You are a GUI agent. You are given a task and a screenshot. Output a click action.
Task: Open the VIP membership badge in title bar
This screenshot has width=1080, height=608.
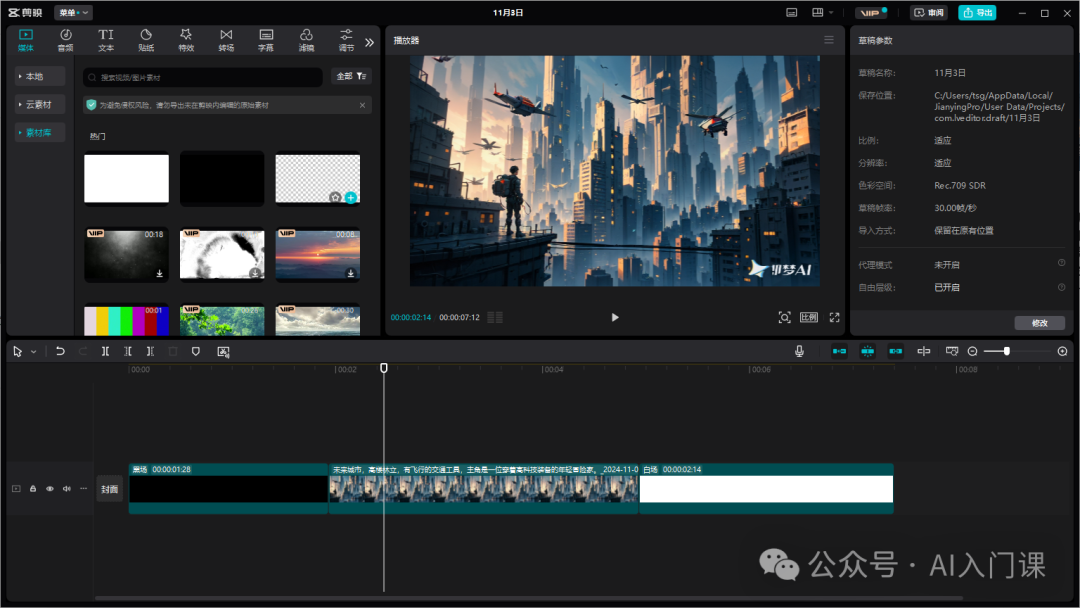click(871, 12)
